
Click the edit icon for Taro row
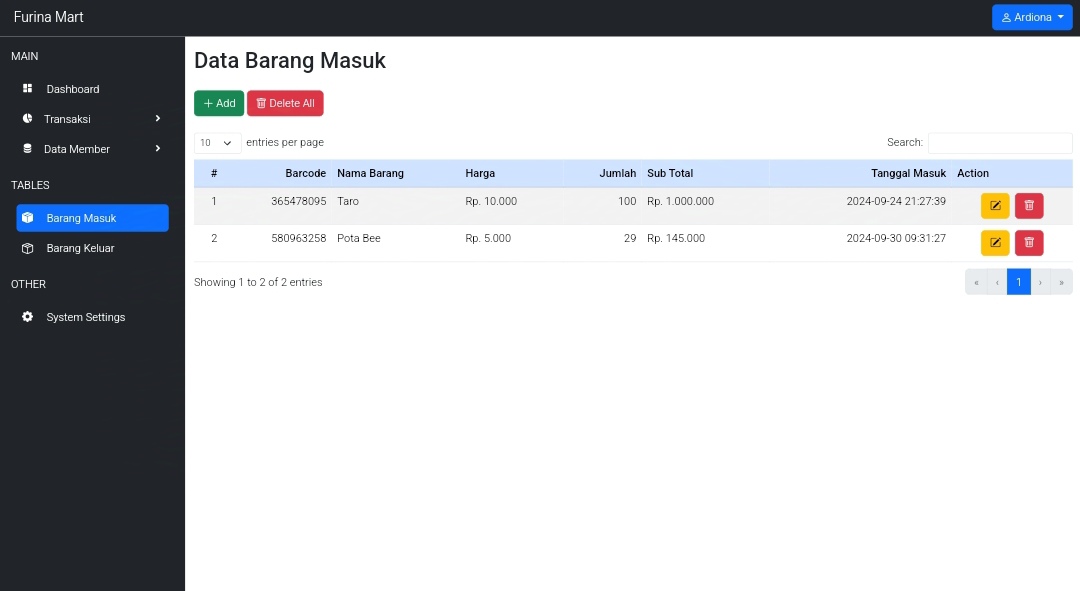point(994,206)
